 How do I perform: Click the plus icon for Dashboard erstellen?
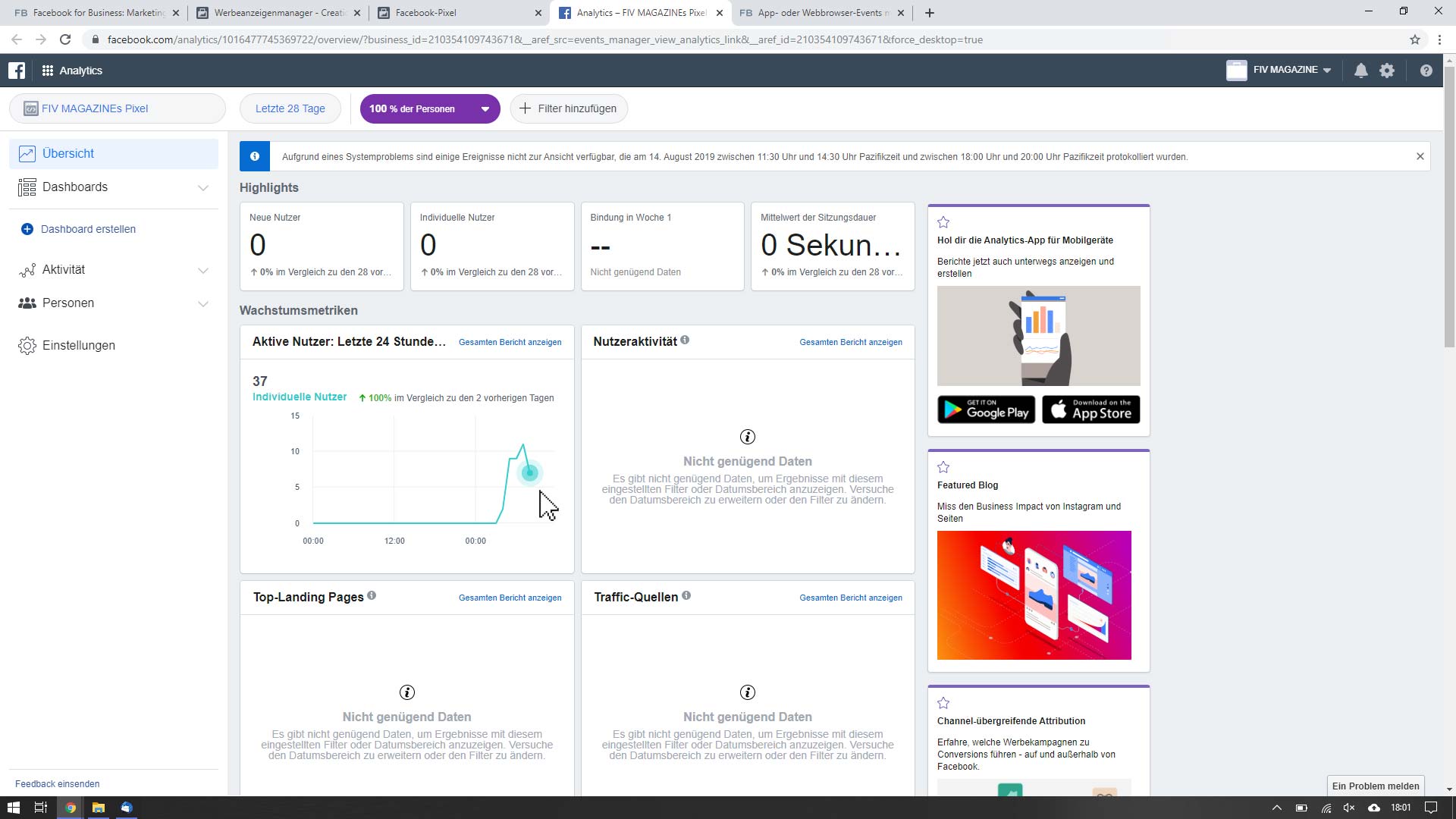(27, 229)
